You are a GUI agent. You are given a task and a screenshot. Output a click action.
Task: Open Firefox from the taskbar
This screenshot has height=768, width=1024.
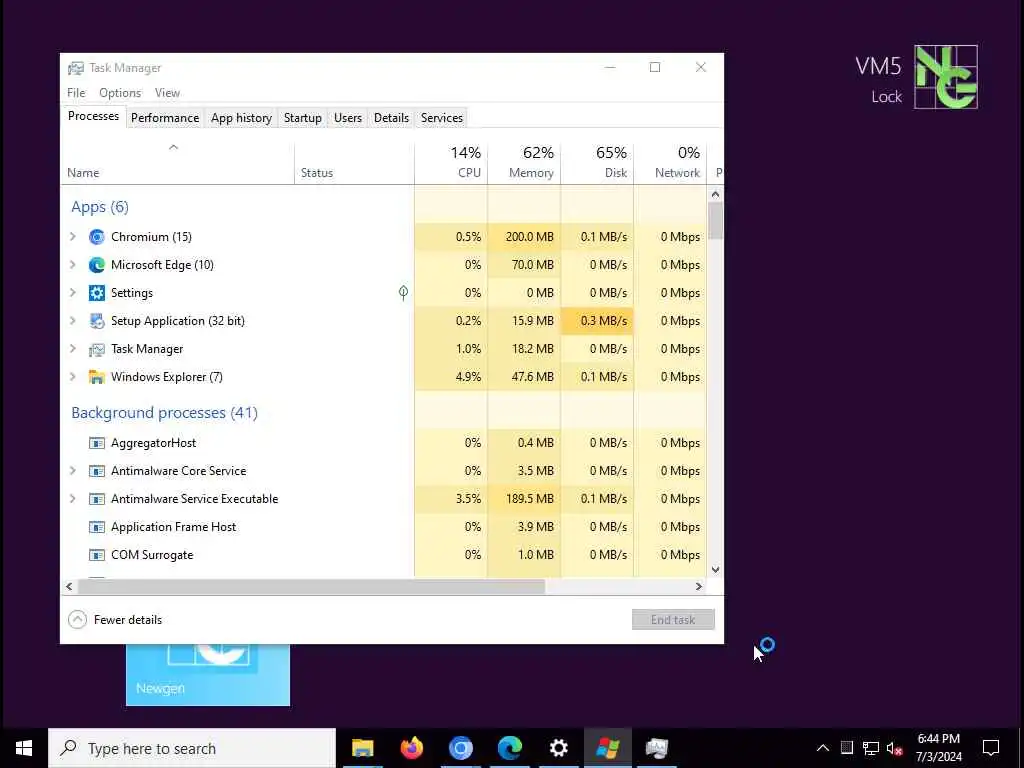[x=411, y=748]
